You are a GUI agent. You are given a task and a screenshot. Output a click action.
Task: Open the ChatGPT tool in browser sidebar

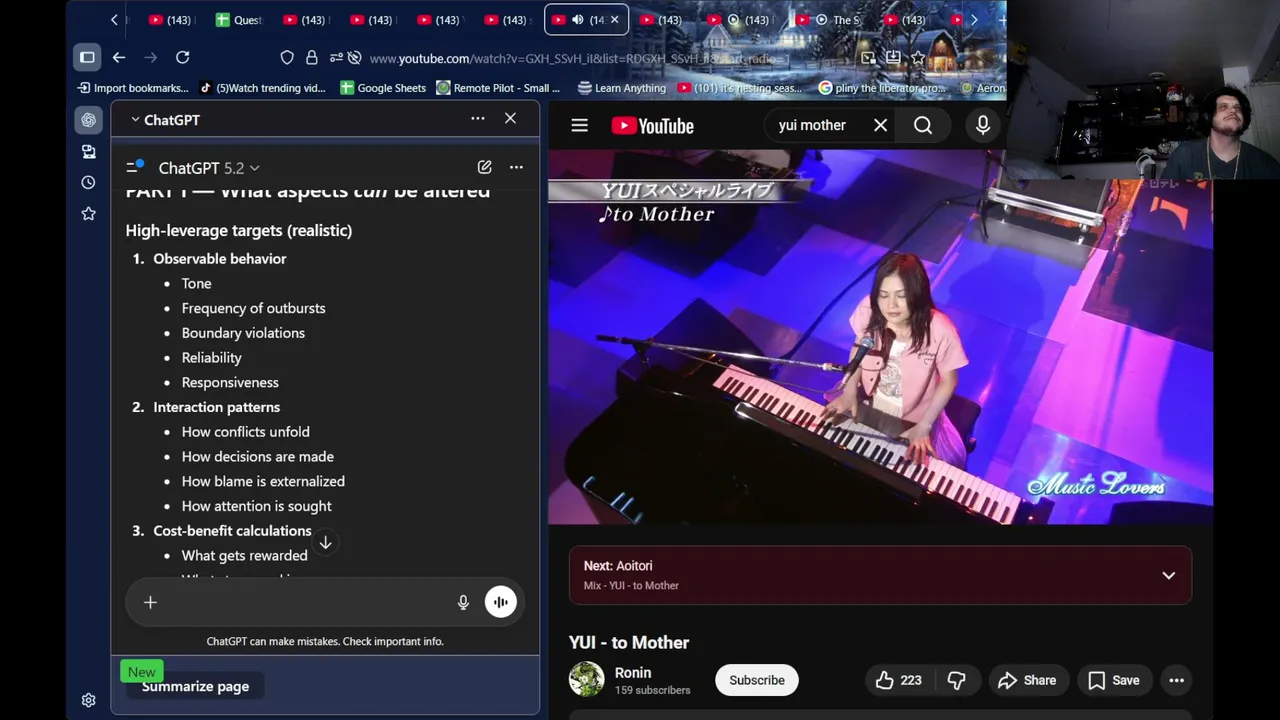point(88,120)
